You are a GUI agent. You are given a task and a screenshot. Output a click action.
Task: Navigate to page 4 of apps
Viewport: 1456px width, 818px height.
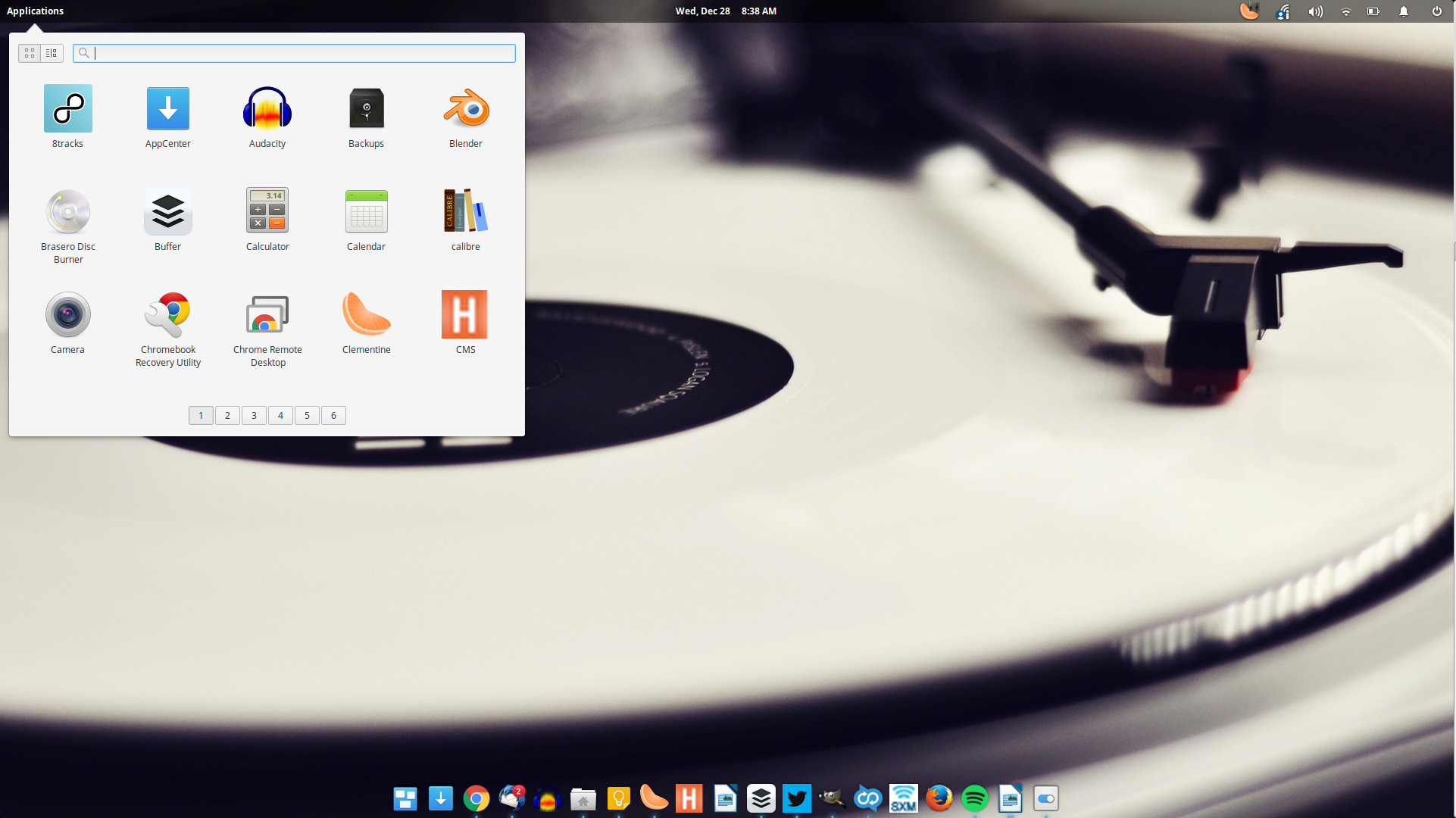[x=280, y=415]
